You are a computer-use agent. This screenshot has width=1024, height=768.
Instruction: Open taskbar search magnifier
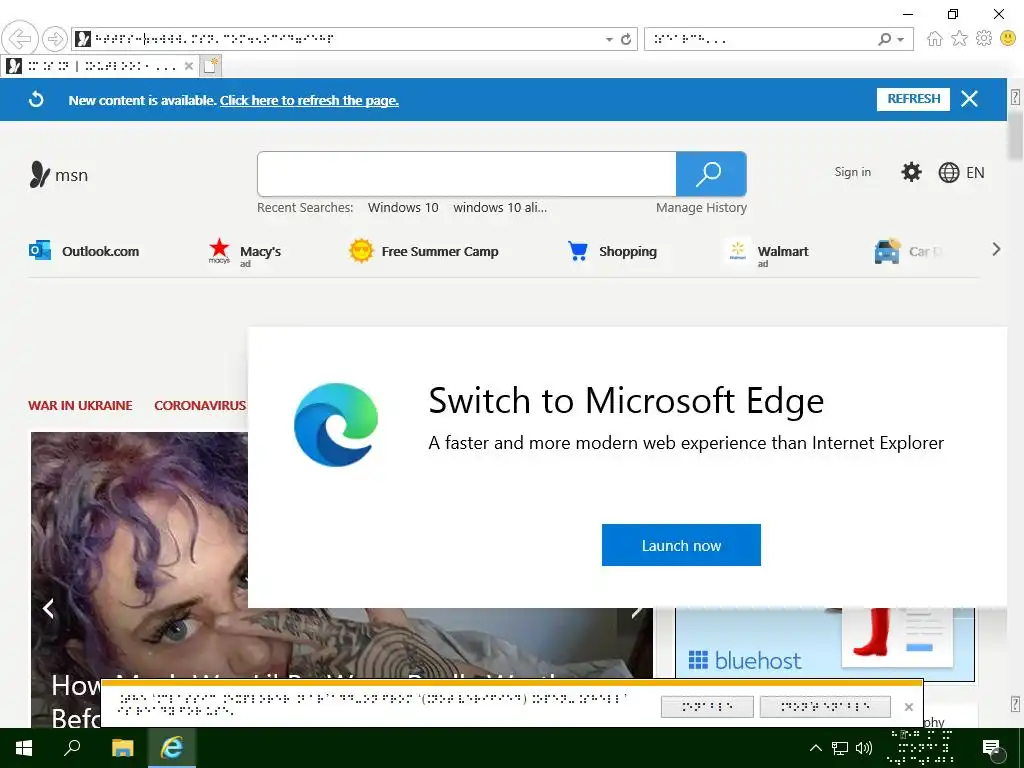tap(72, 748)
